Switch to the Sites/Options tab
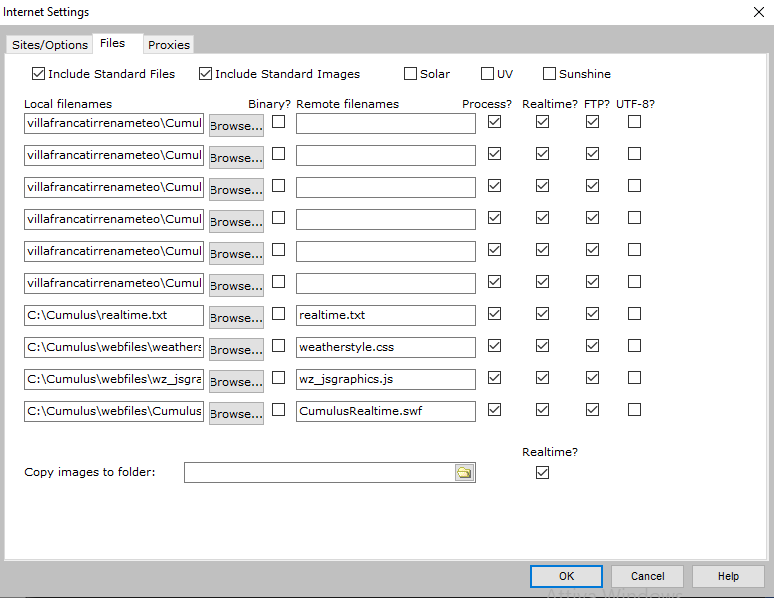The width and height of the screenshot is (774, 598). click(50, 45)
